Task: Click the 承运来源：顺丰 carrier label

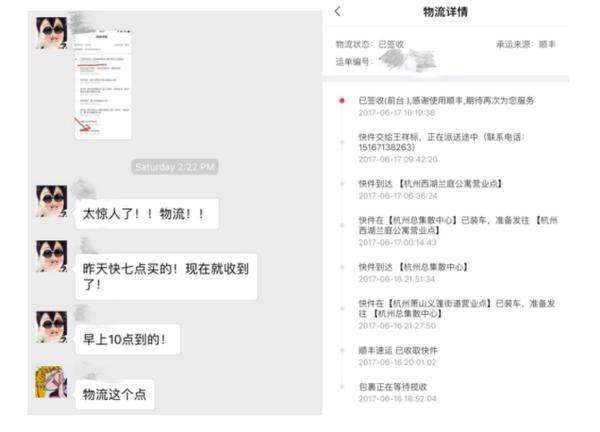Action: click(x=530, y=45)
